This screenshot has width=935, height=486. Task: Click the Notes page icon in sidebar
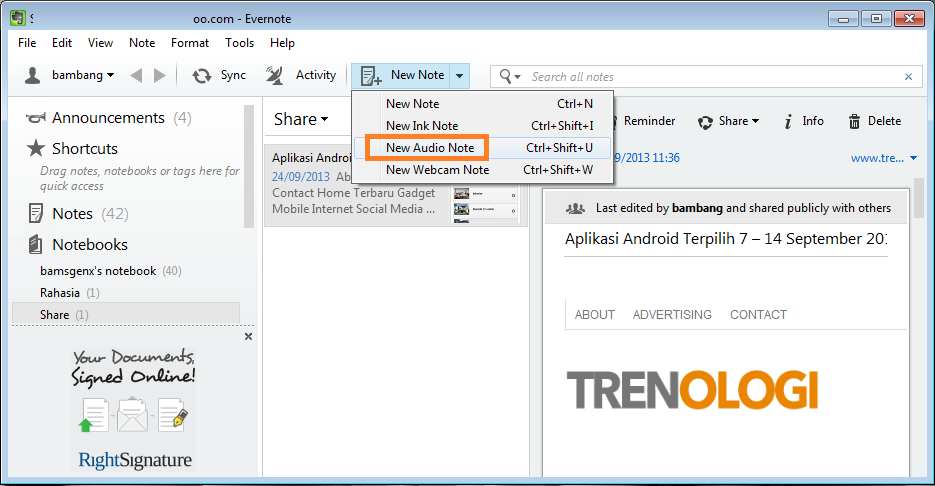tap(36, 213)
